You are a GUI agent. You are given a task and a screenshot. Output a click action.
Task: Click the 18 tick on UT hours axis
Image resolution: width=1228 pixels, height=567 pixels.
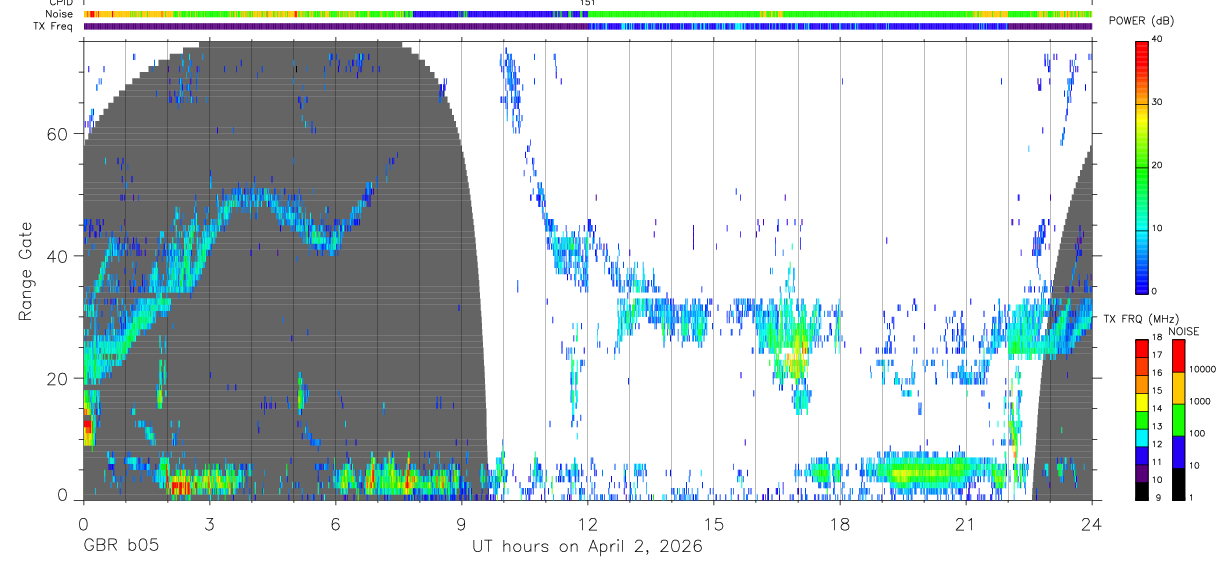click(840, 524)
